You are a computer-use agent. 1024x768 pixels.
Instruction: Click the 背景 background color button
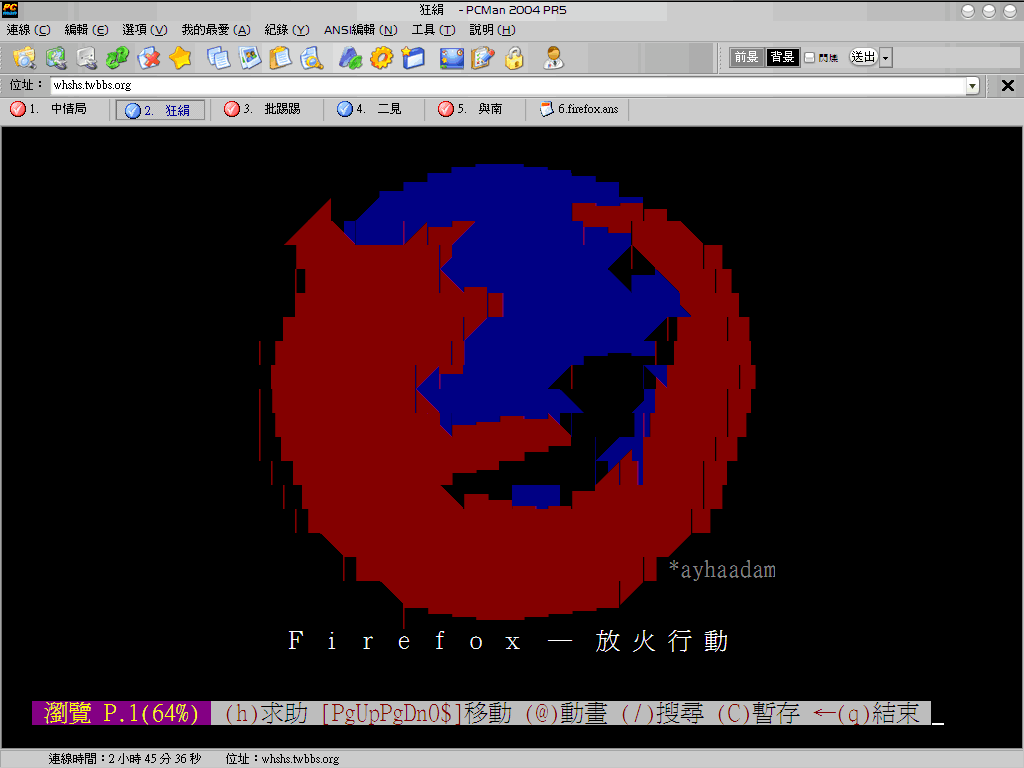(782, 57)
